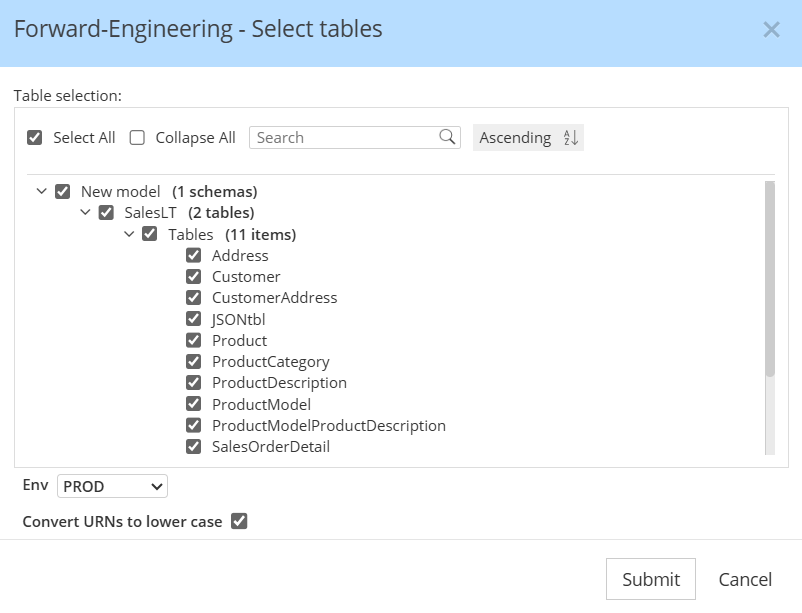
Task: Uncheck the Address table checkbox
Action: click(x=194, y=255)
